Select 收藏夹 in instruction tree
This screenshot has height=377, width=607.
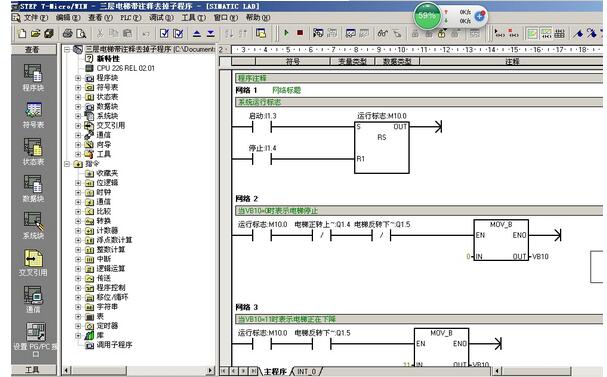pos(107,173)
